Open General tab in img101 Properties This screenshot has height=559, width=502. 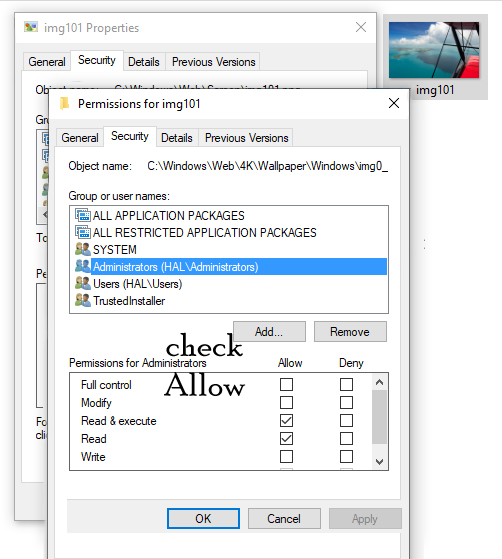tap(47, 62)
